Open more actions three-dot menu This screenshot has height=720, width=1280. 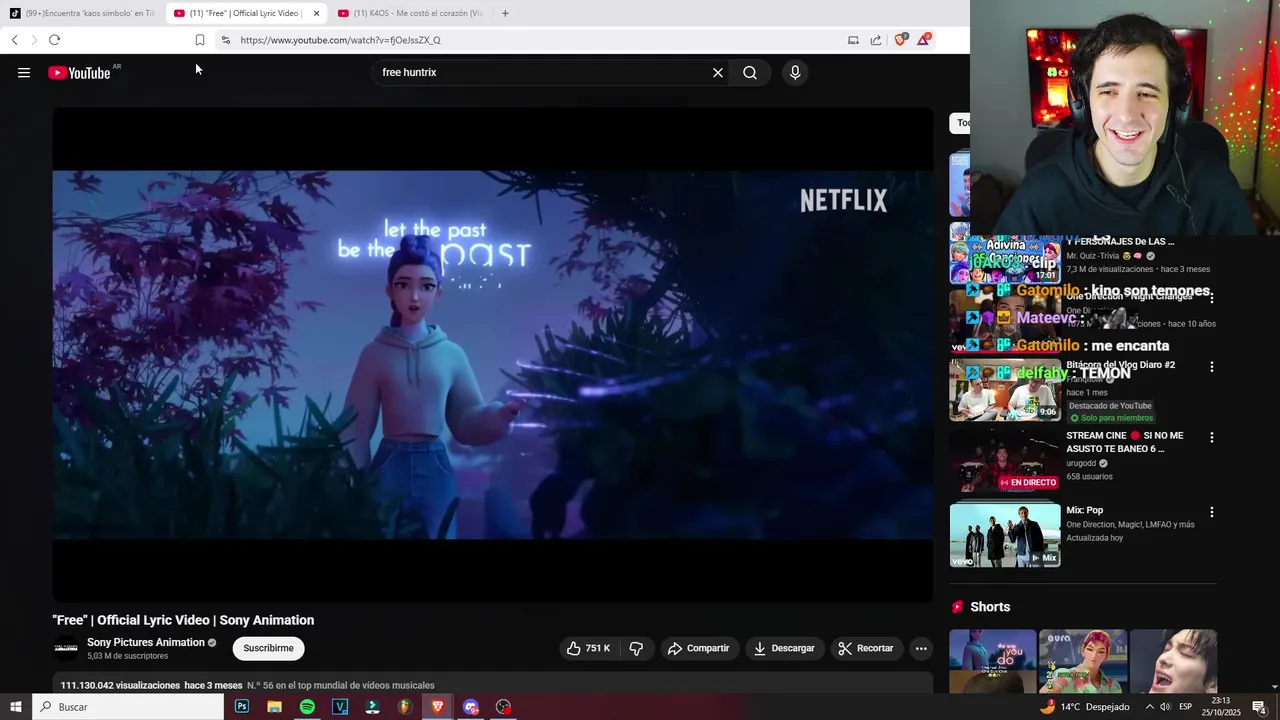921,648
